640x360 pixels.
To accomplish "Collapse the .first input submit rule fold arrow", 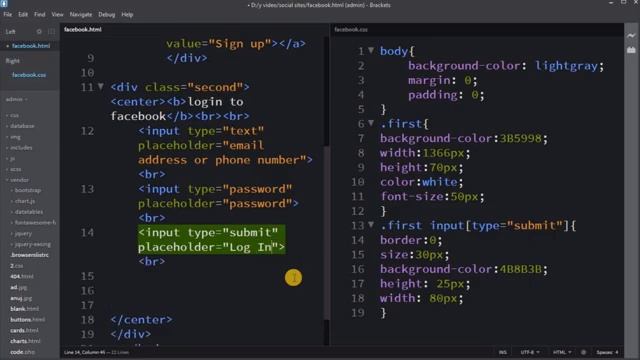I will click(x=371, y=224).
